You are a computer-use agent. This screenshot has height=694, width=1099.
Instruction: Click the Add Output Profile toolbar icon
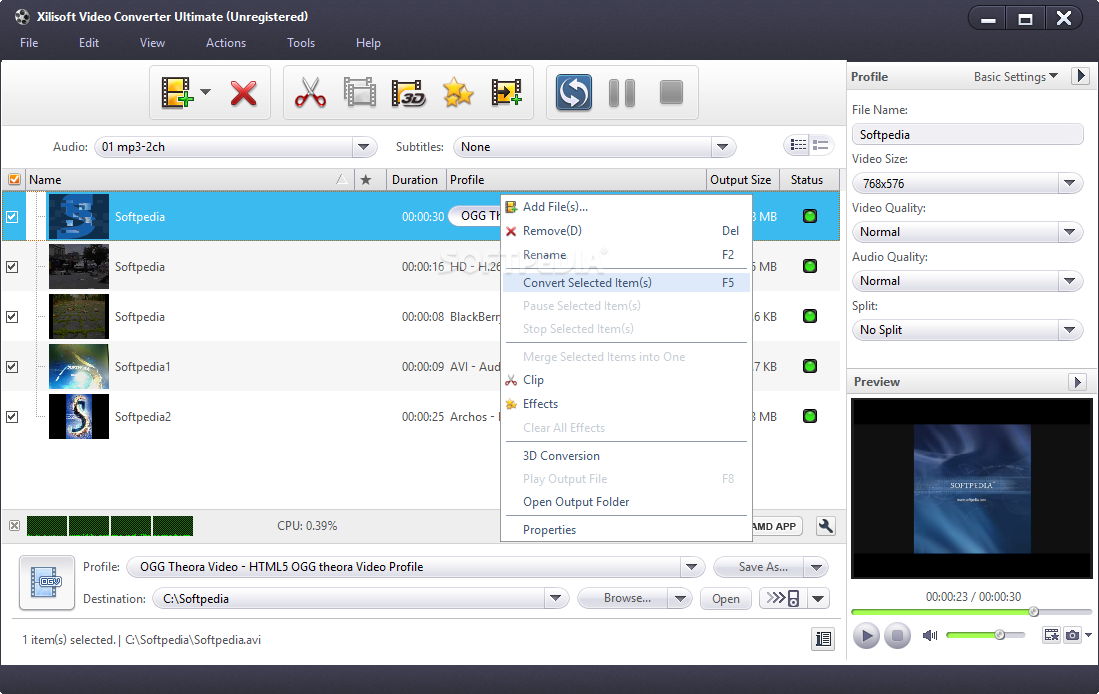pos(506,93)
